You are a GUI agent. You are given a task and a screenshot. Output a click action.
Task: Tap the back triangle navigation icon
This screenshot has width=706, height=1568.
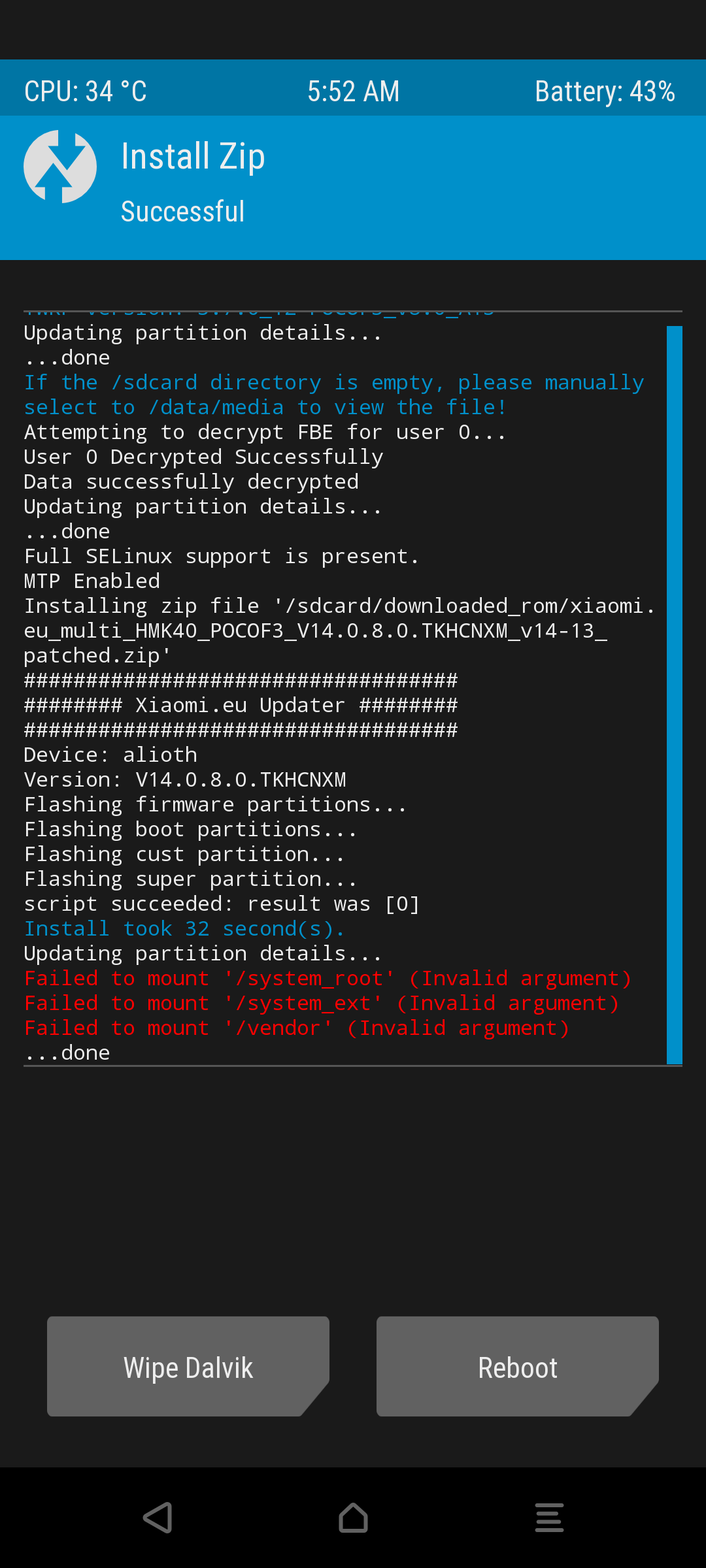pyautogui.click(x=158, y=1518)
